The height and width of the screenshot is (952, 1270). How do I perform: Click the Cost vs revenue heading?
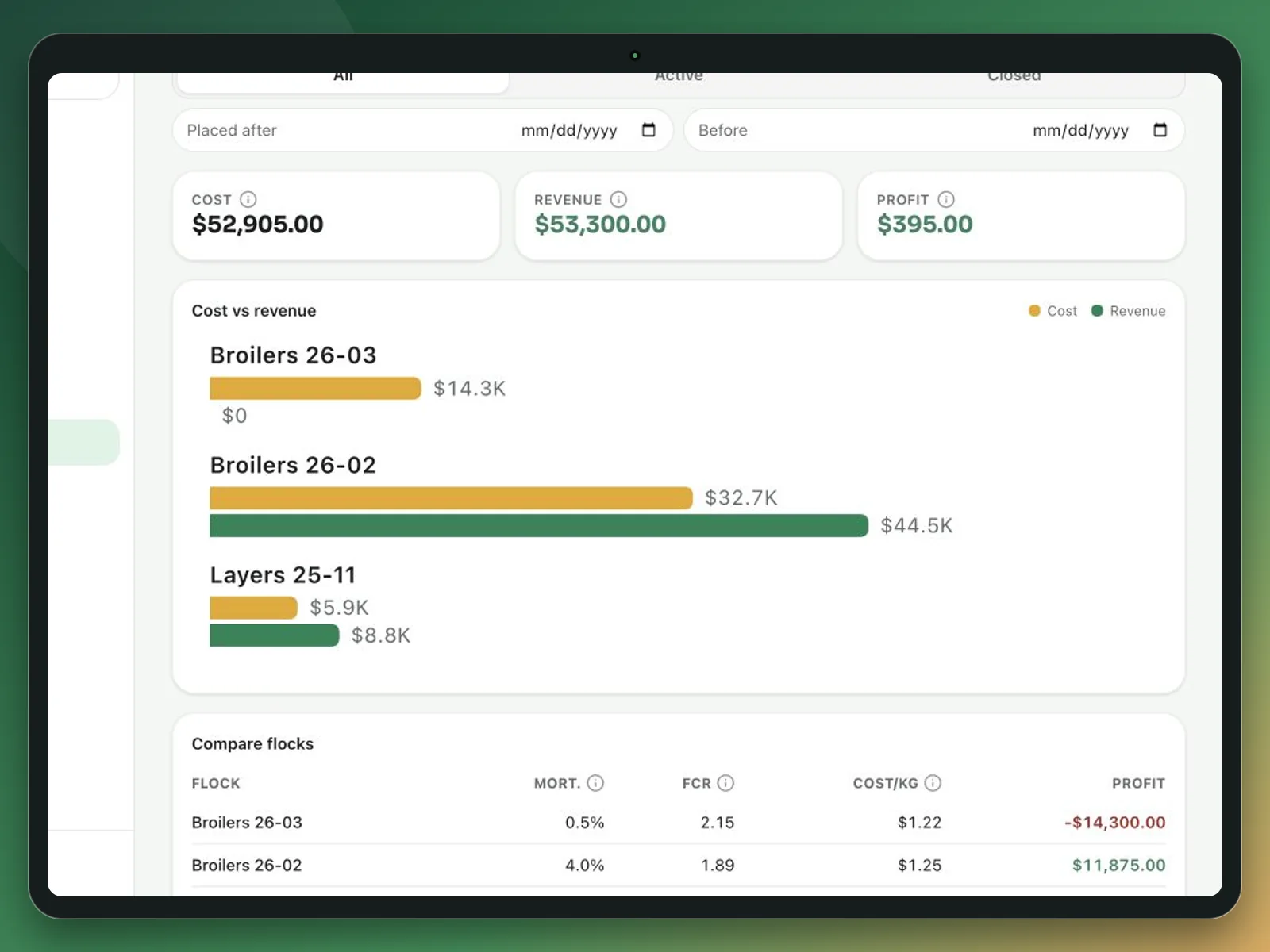254,311
